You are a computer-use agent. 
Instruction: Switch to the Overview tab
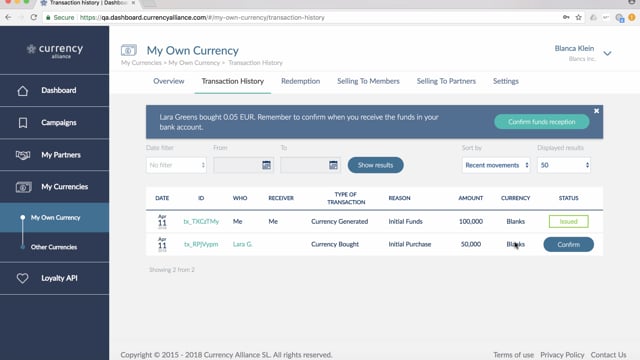pos(169,81)
